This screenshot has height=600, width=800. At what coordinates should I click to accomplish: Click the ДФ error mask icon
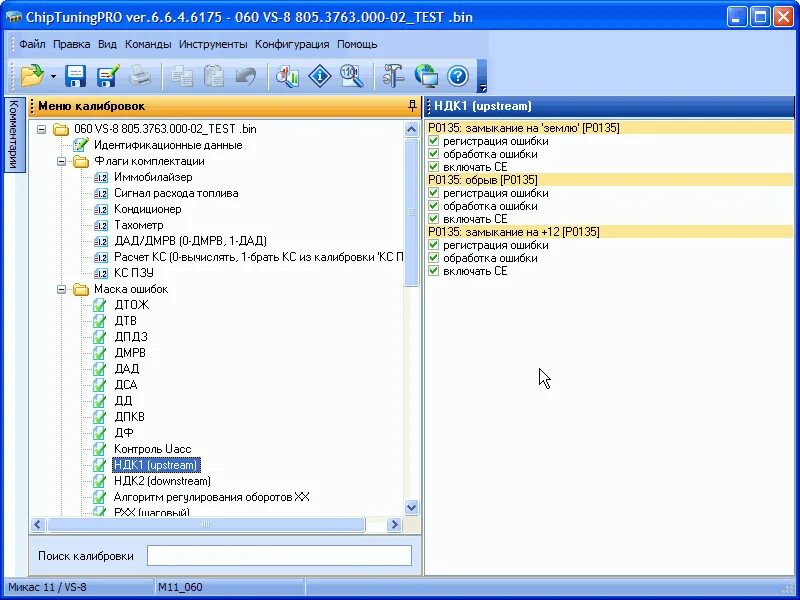[99, 433]
